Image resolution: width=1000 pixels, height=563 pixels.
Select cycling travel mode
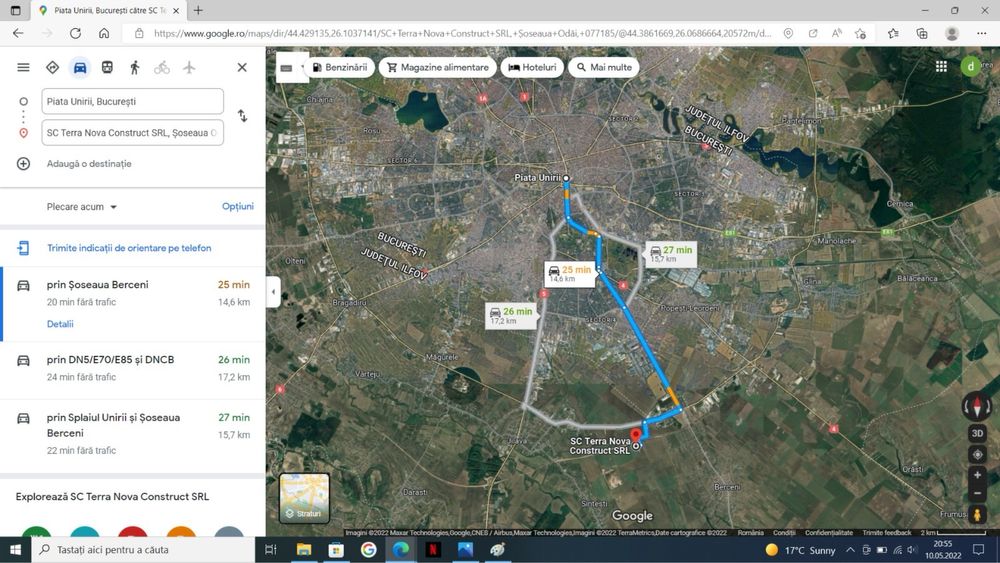tap(162, 67)
